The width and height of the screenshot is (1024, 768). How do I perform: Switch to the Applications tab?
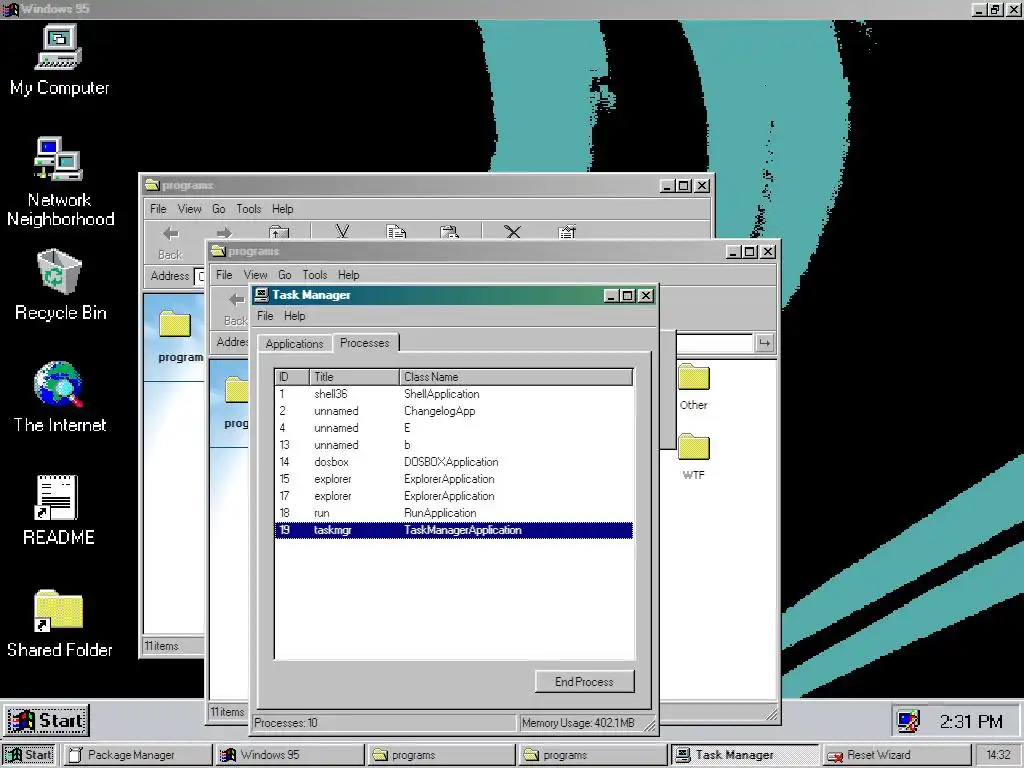pos(294,344)
